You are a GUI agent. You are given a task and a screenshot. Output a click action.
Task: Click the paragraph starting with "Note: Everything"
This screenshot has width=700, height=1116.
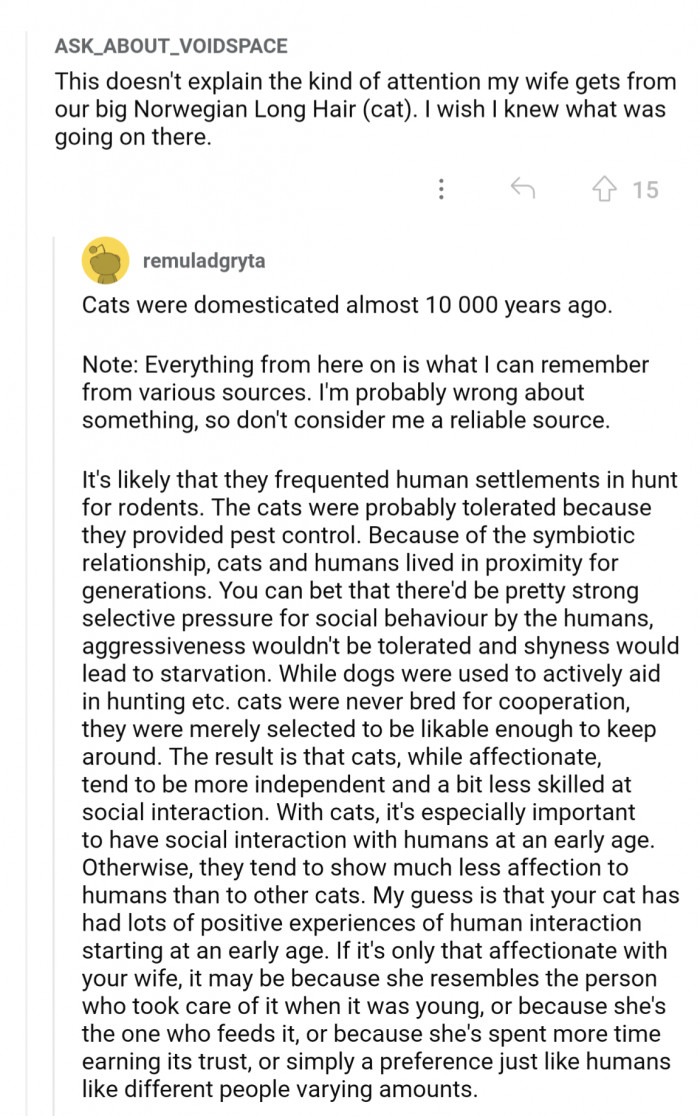click(365, 393)
